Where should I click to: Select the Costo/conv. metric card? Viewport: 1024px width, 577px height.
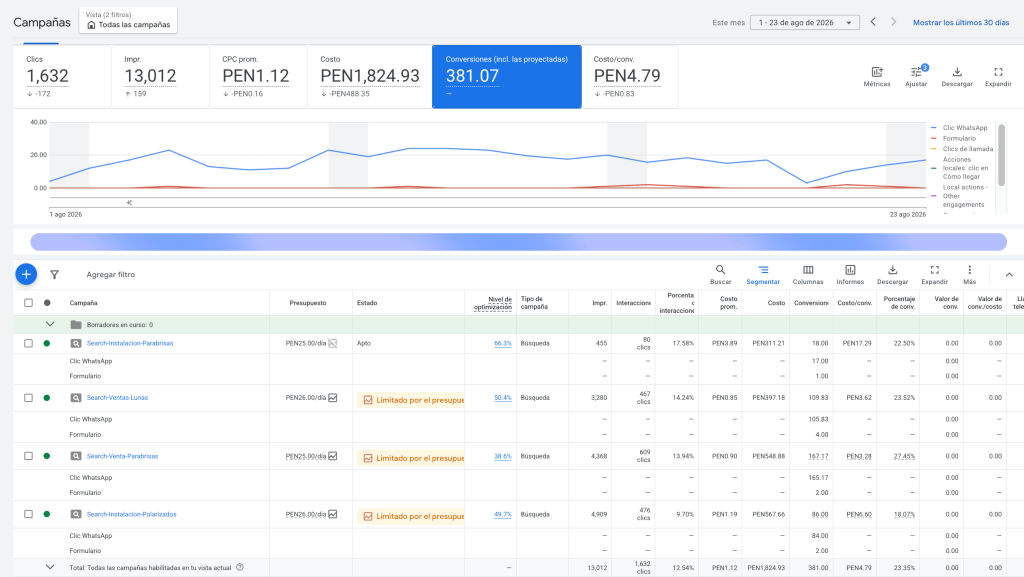click(630, 76)
